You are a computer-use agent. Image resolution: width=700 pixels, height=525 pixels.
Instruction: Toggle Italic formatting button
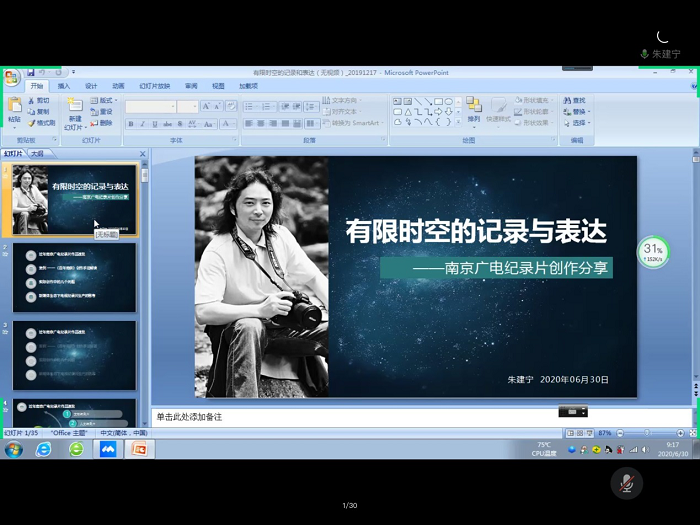point(142,124)
